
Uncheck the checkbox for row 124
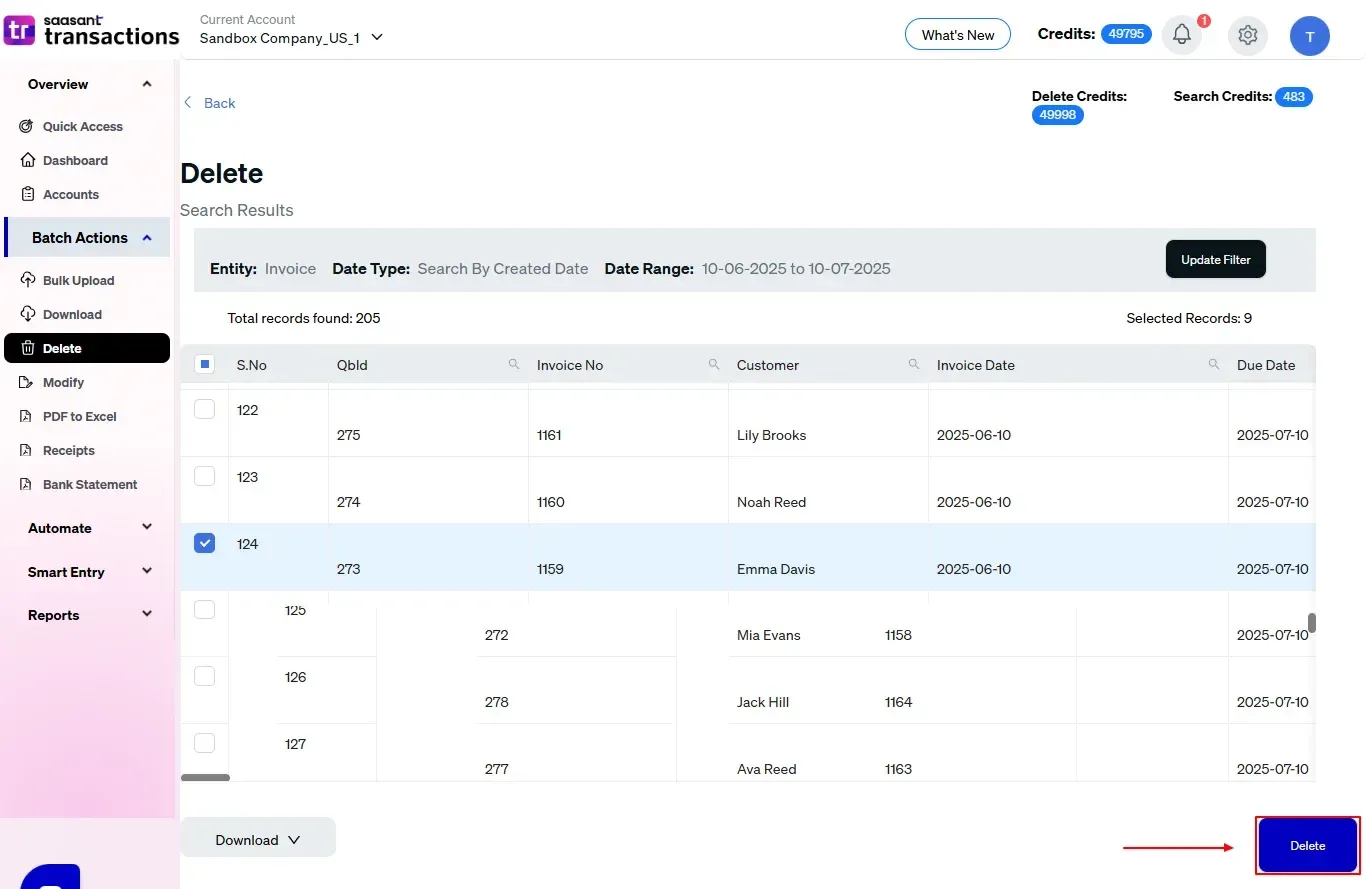click(204, 543)
